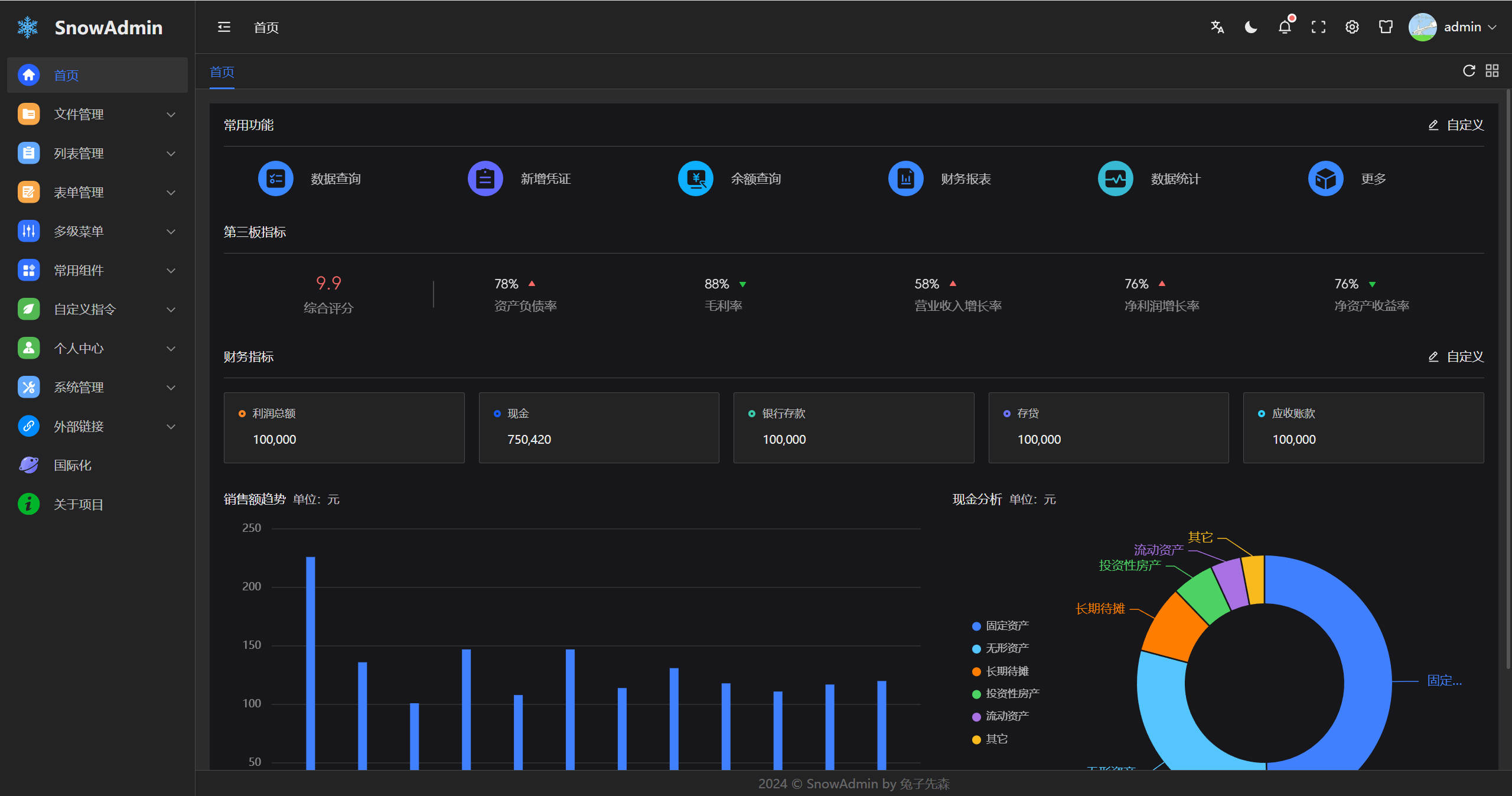
Task: Click the 多级菜单 sliders icon
Action: [28, 231]
